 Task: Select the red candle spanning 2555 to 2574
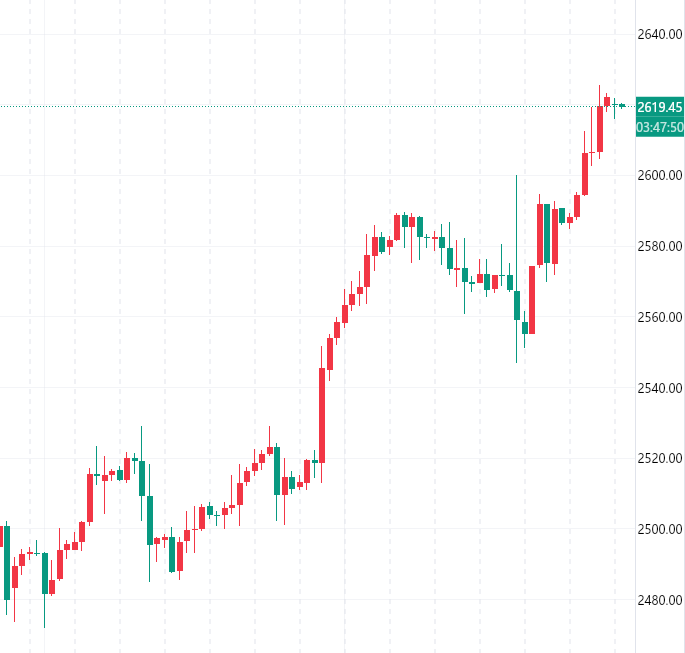532,299
